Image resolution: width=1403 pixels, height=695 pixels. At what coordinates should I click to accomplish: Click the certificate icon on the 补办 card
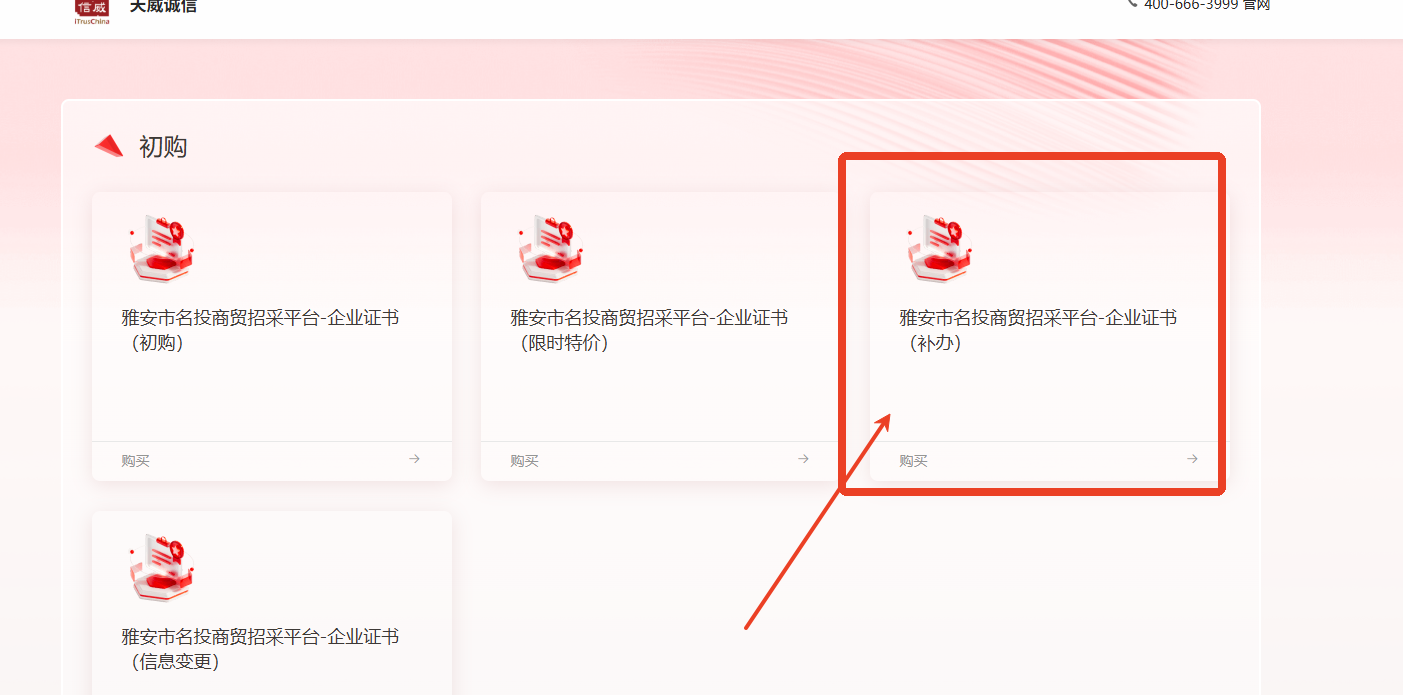click(x=939, y=248)
